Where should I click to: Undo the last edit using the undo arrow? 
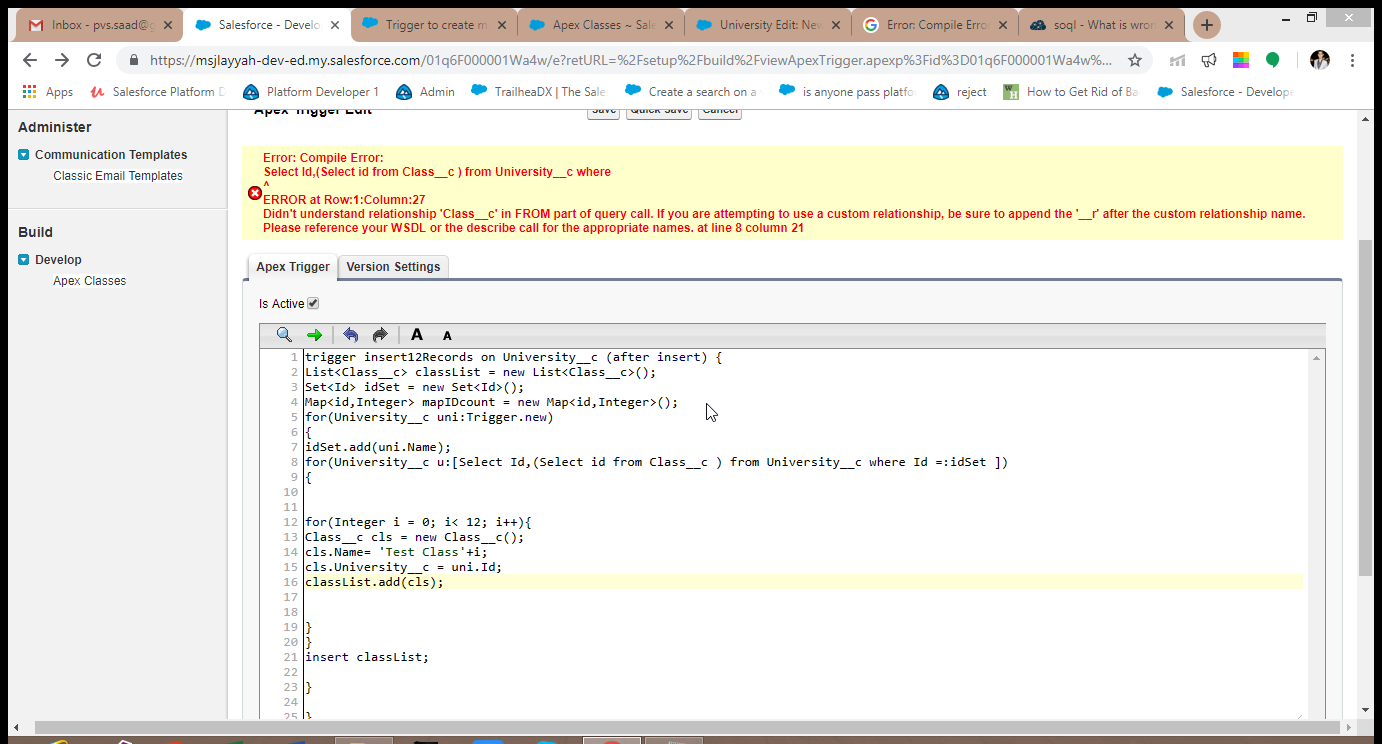(x=350, y=334)
